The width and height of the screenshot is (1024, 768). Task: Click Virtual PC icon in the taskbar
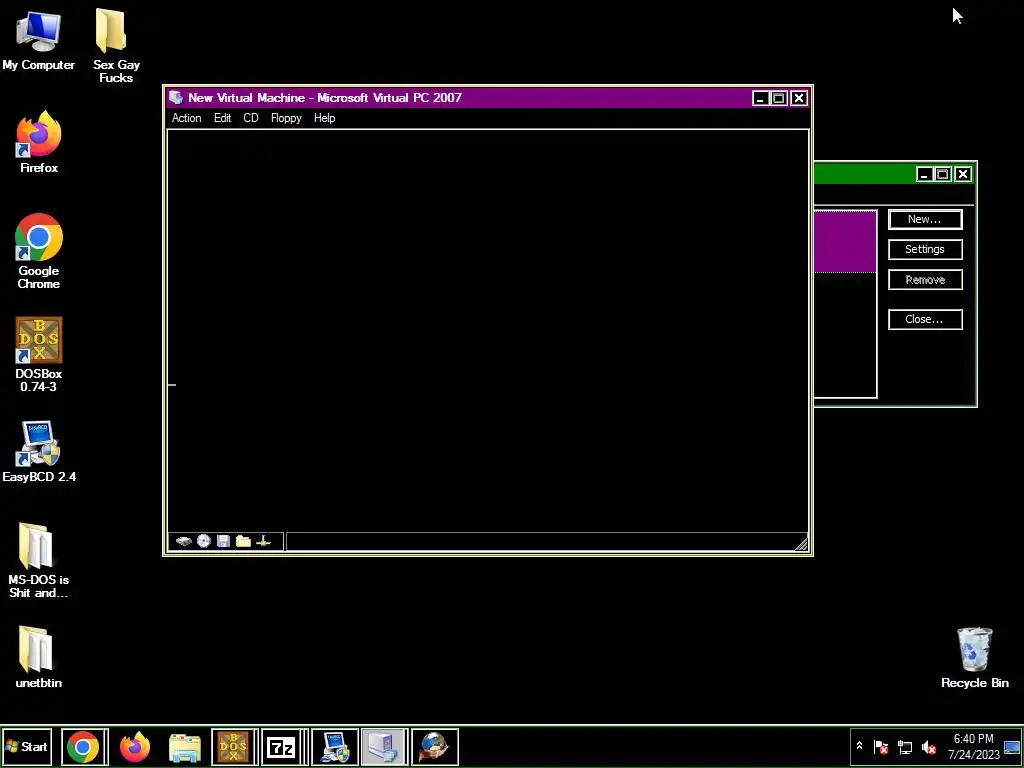click(384, 746)
